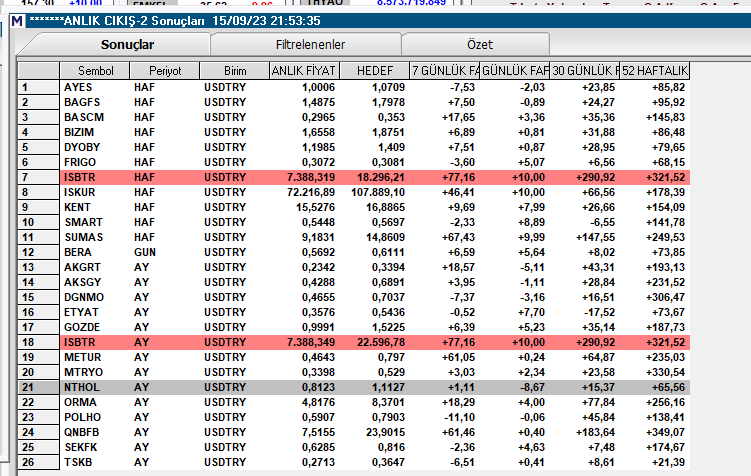Click AKGRT daily change -5,11

coord(532,267)
